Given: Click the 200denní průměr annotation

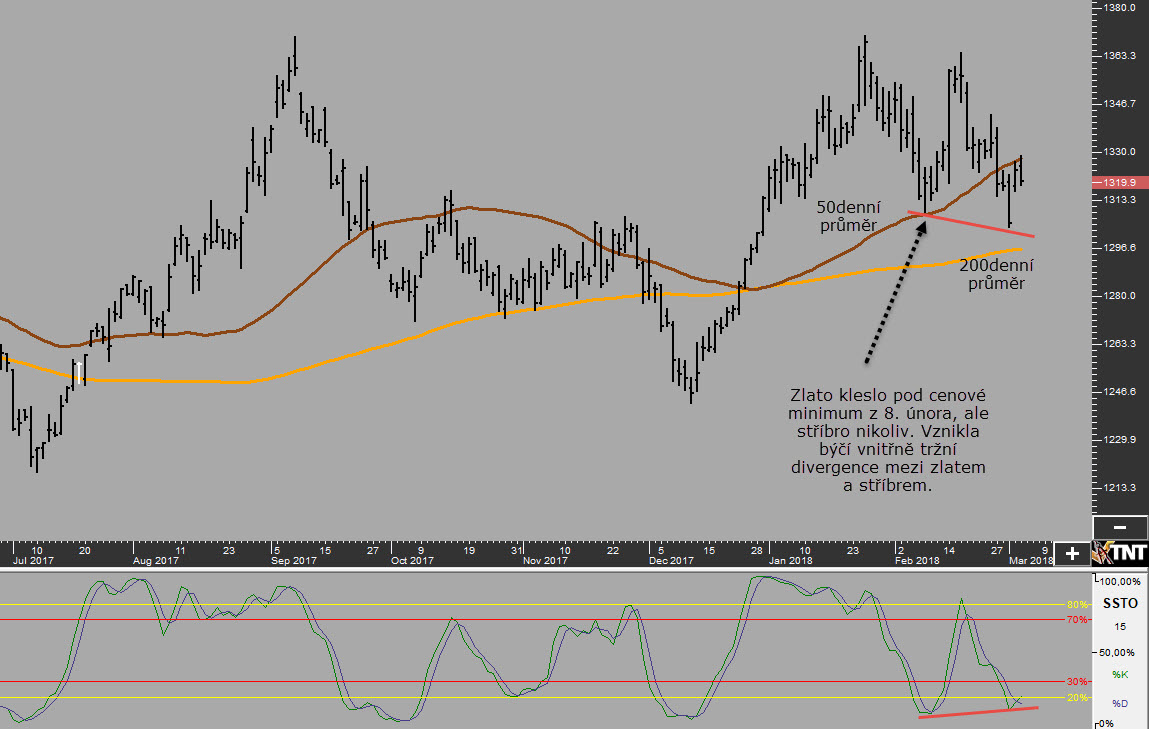Looking at the screenshot, I should tap(996, 274).
